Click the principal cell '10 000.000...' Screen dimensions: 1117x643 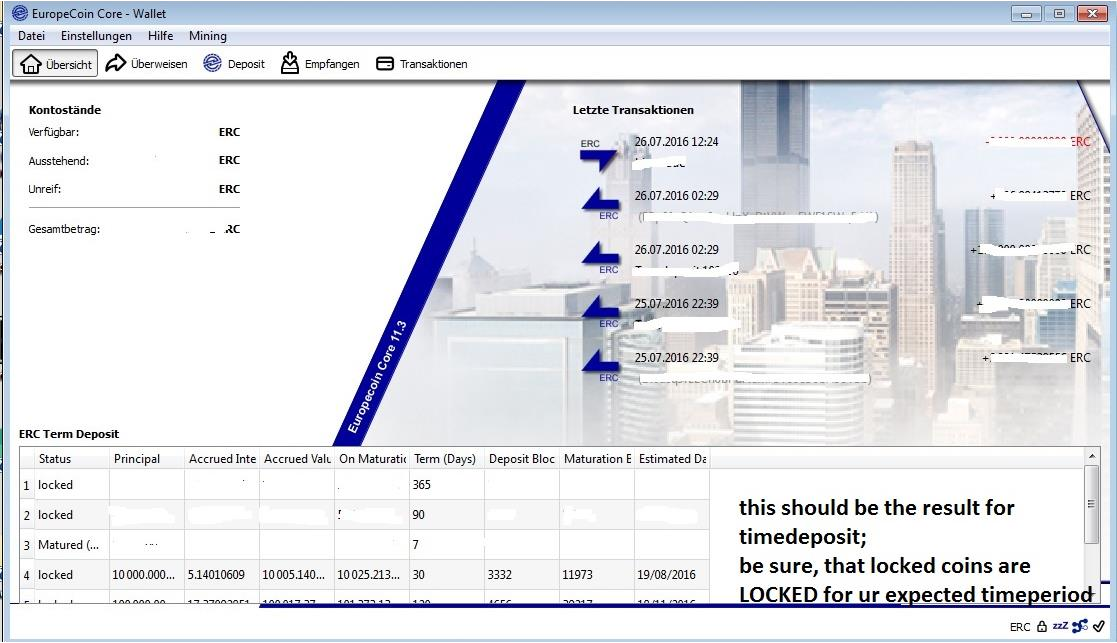147,575
